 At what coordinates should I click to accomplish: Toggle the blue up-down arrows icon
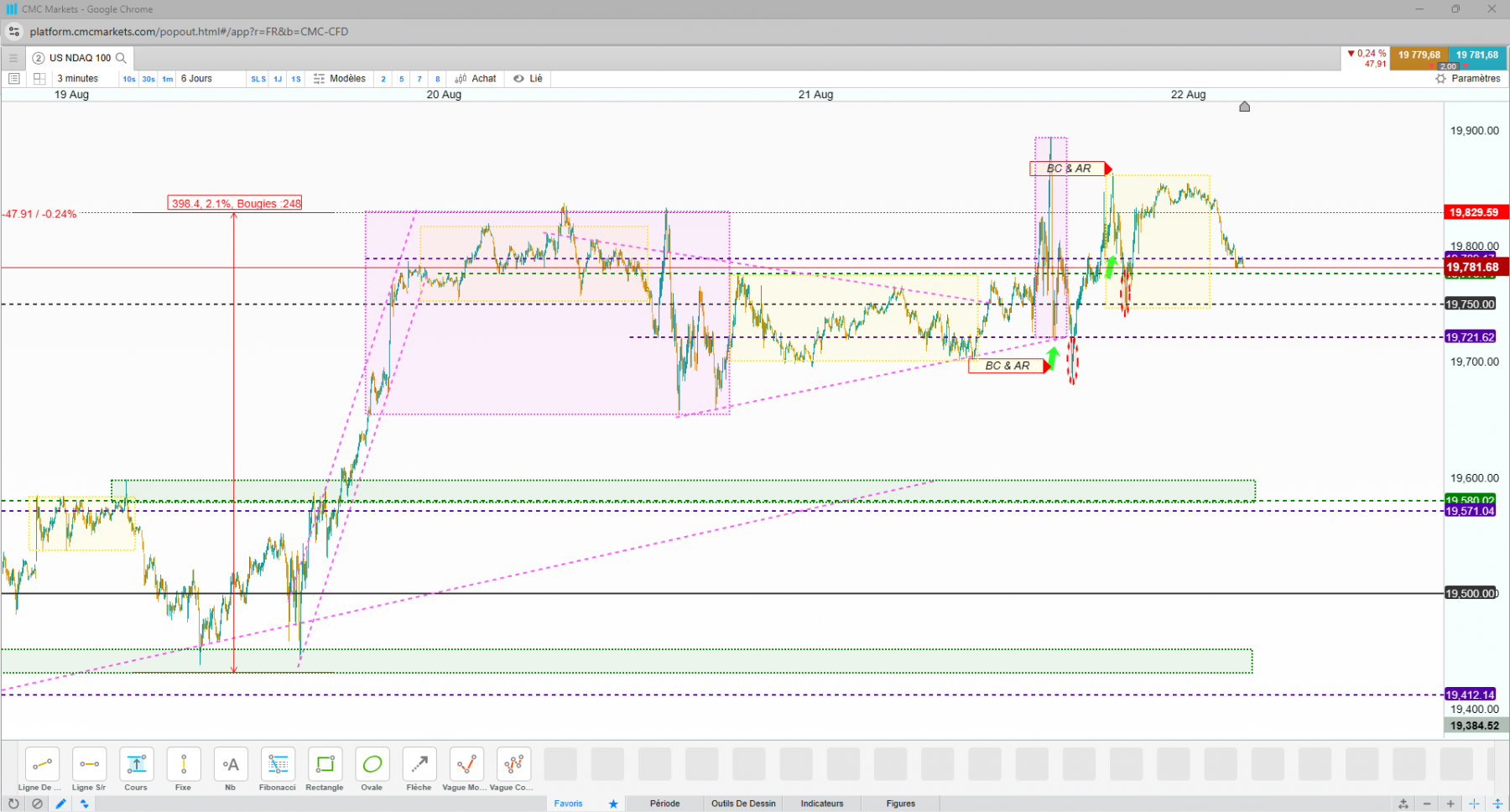pyautogui.click(x=84, y=804)
